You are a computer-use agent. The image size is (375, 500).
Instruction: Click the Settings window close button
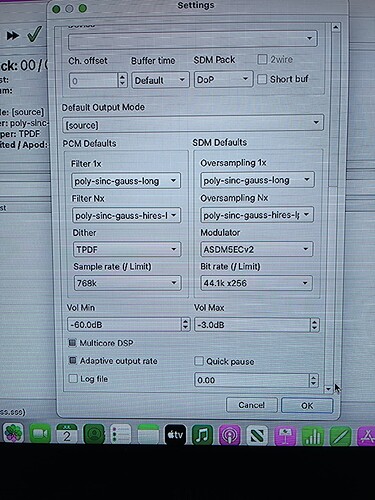point(56,9)
